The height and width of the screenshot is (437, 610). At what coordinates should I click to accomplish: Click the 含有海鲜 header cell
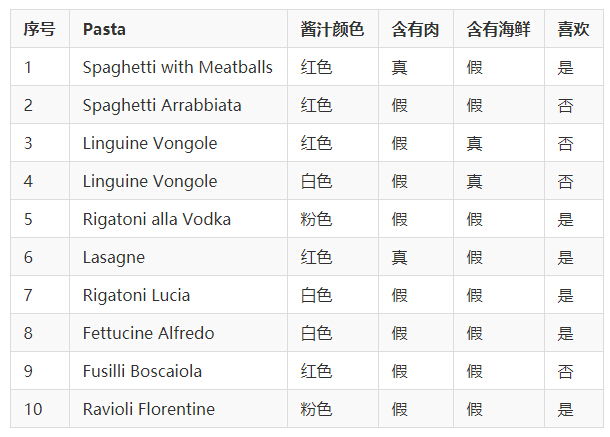[498, 29]
